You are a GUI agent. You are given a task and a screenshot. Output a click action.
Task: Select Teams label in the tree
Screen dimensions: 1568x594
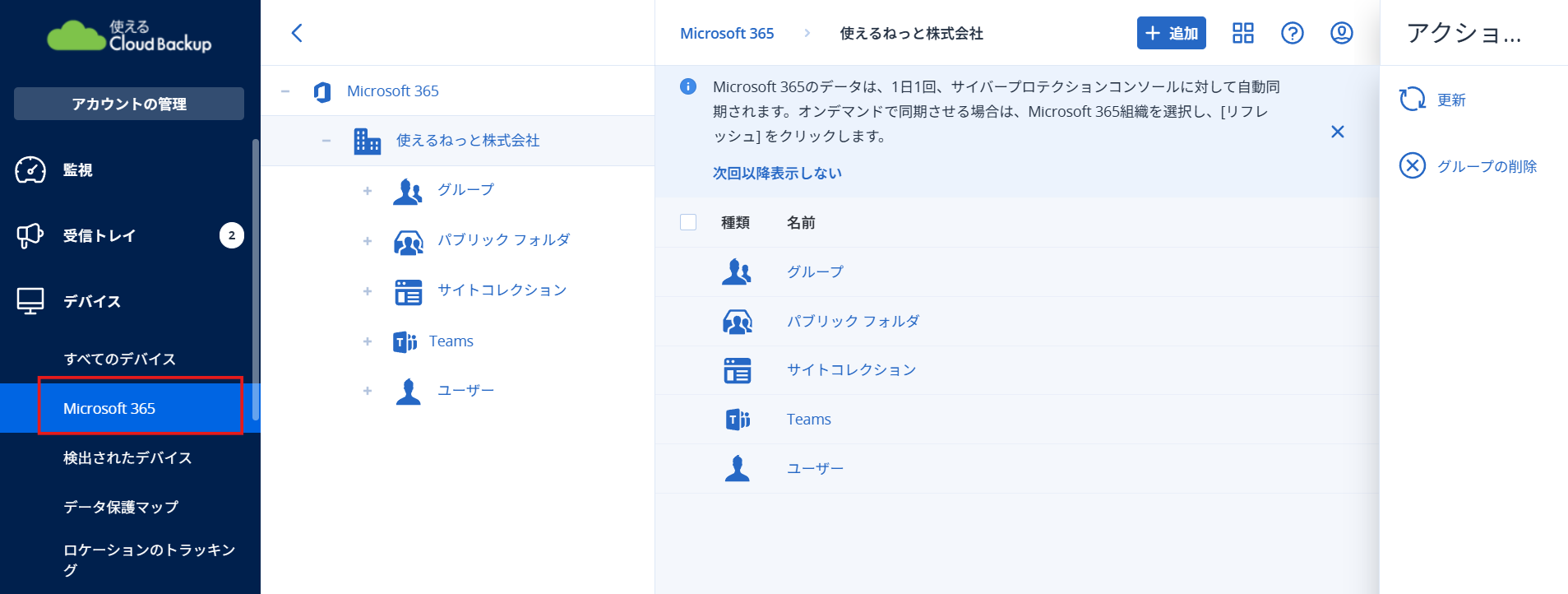[451, 341]
